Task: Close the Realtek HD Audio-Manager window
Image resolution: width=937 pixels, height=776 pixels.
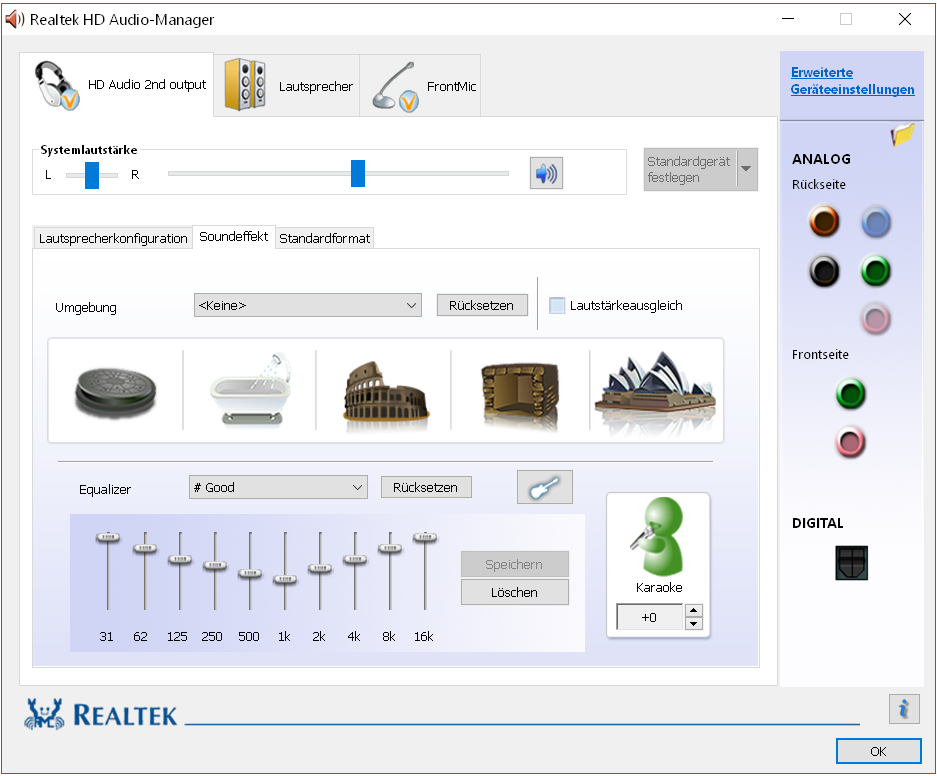Action: 905,19
